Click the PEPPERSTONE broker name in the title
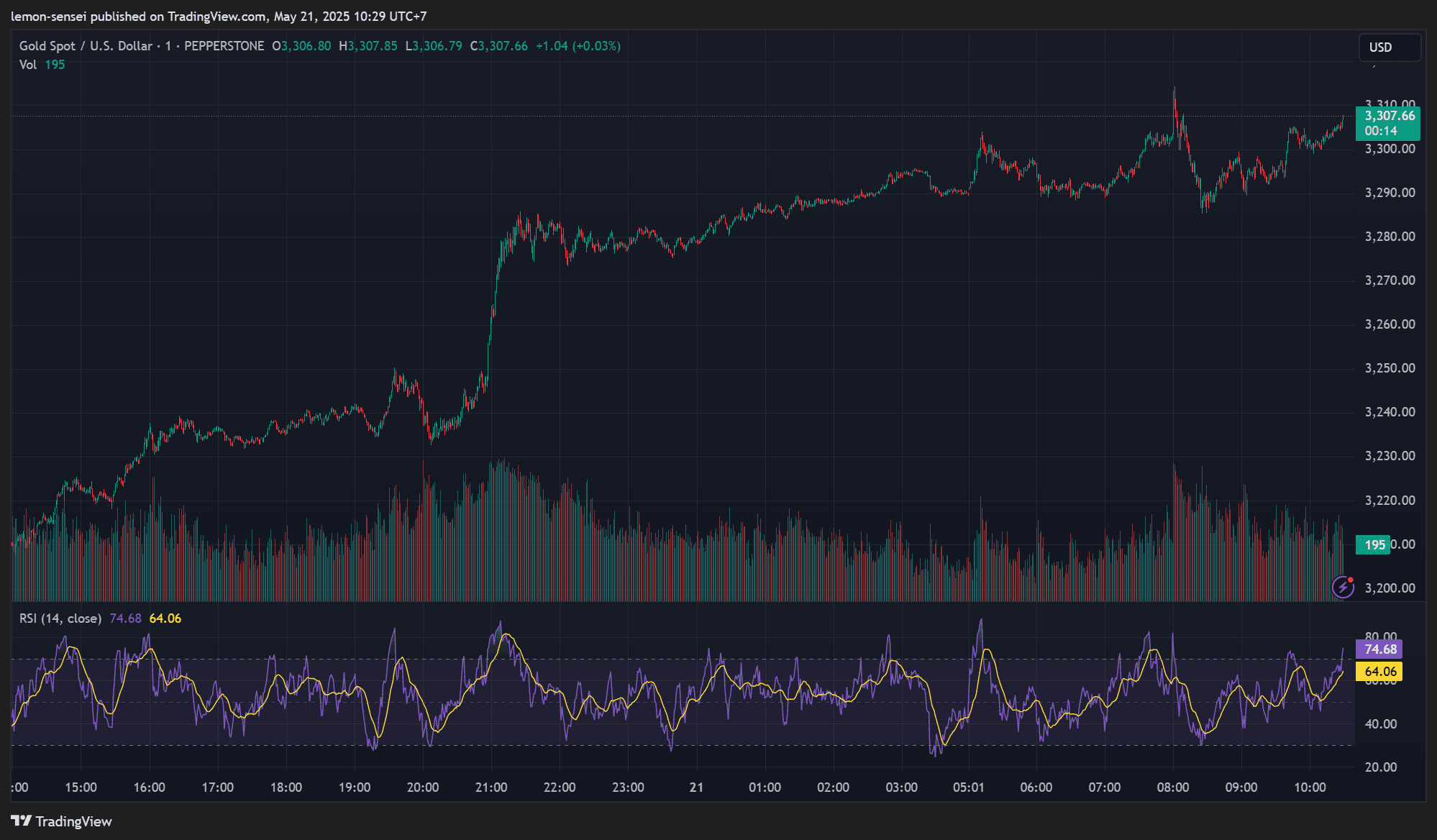This screenshot has width=1437, height=840. [224, 46]
